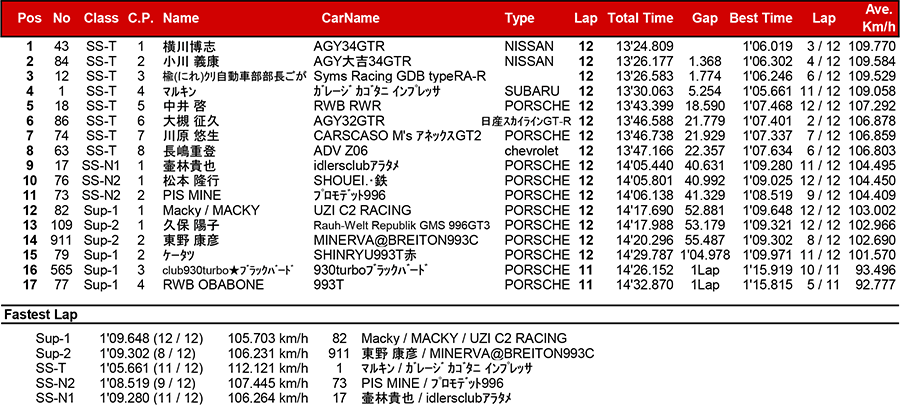This screenshot has height=405, width=900.
Task: Click 'UZI C2 RACING' in CarName column
Action: click(x=362, y=211)
